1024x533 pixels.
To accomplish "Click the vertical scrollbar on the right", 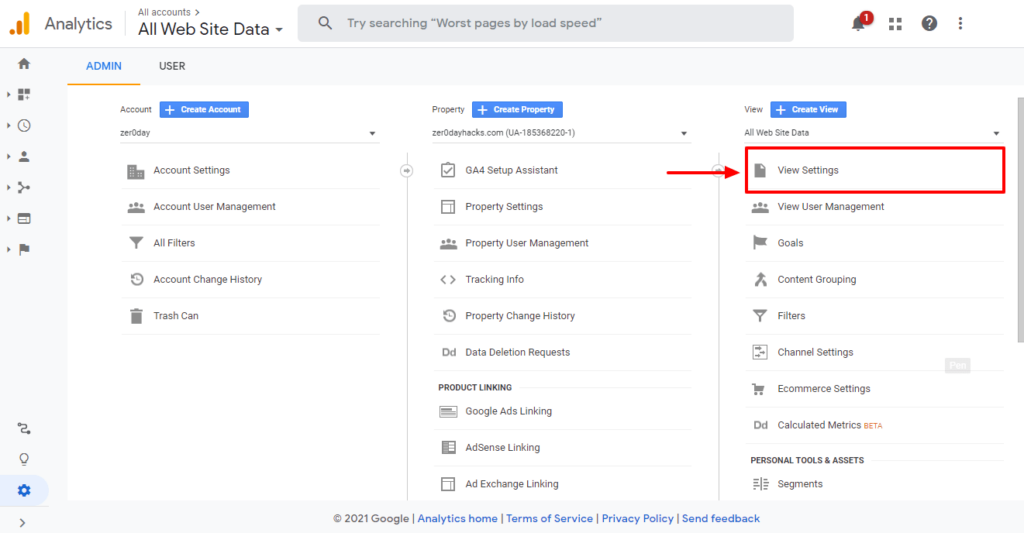I will (x=1019, y=220).
